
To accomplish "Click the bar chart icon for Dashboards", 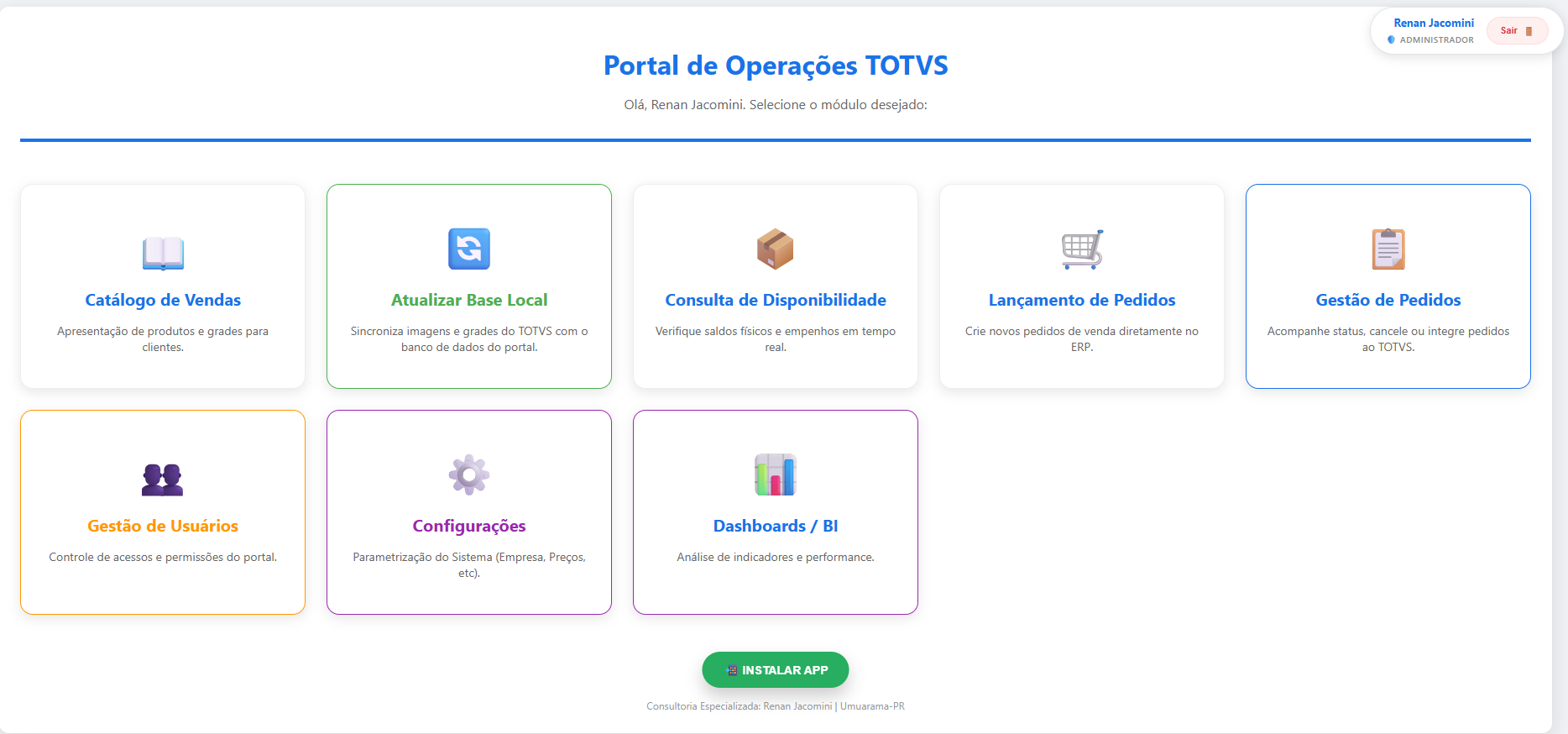I will [776, 474].
